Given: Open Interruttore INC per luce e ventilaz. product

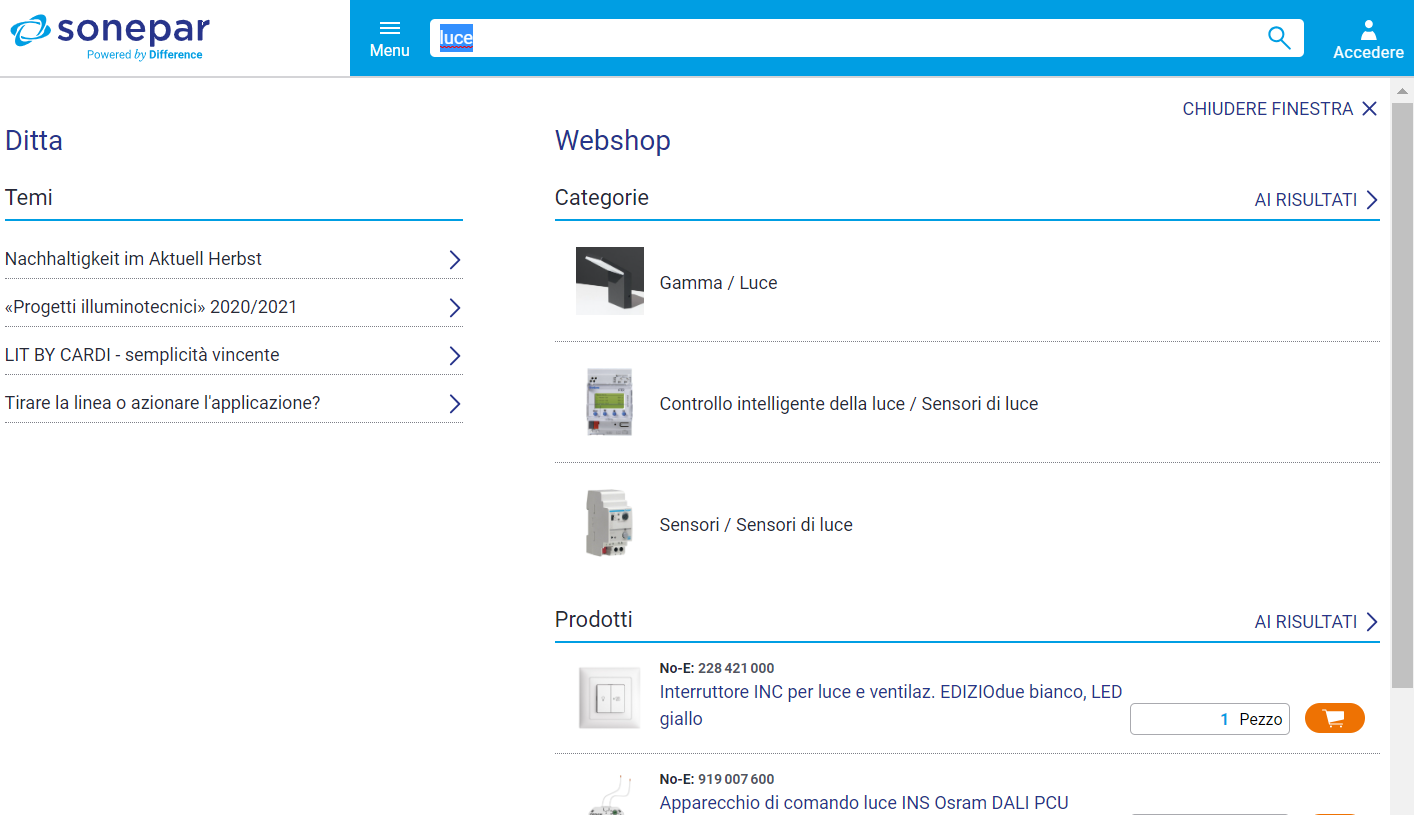Looking at the screenshot, I should (891, 705).
